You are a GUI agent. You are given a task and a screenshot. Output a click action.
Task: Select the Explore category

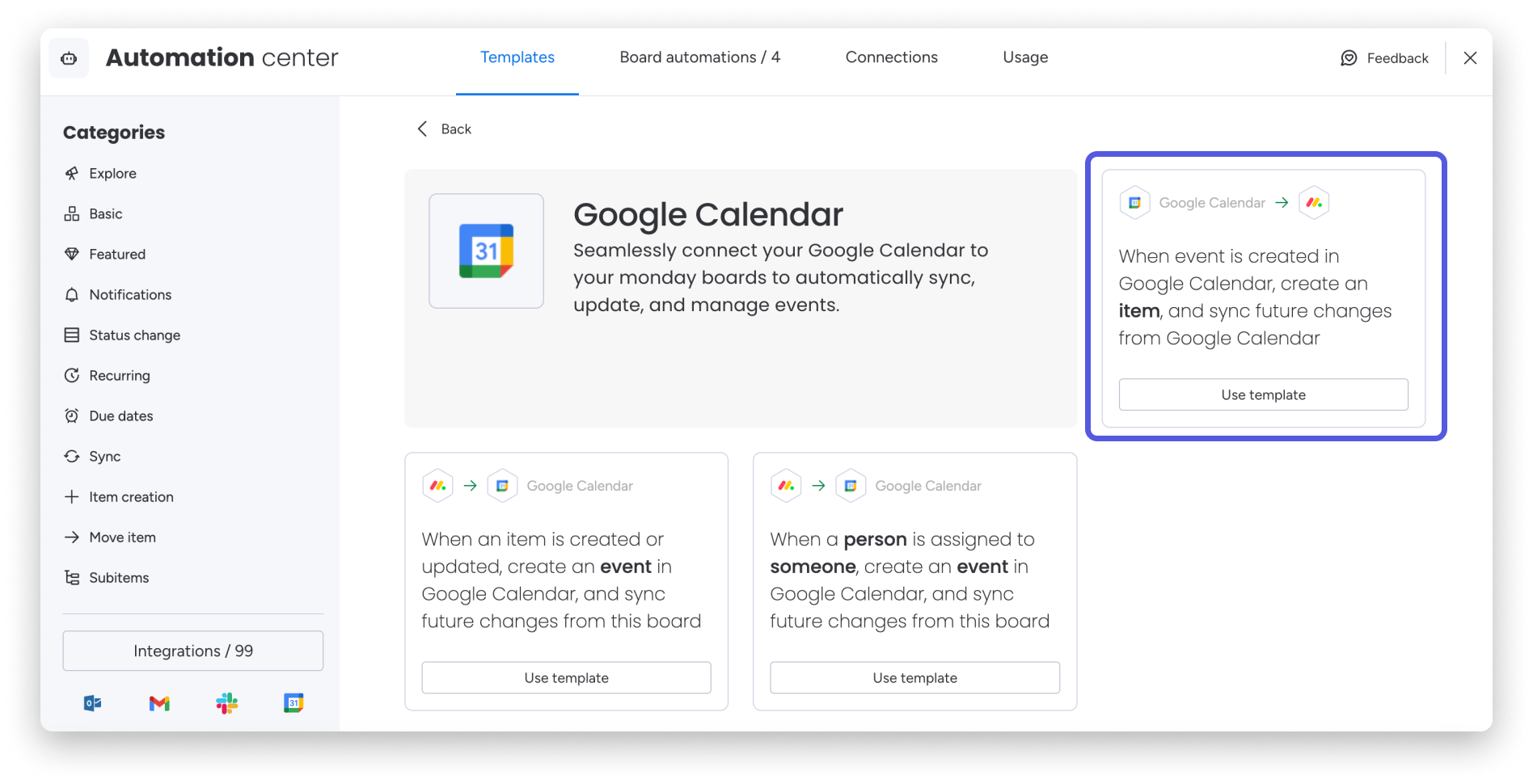(100, 174)
